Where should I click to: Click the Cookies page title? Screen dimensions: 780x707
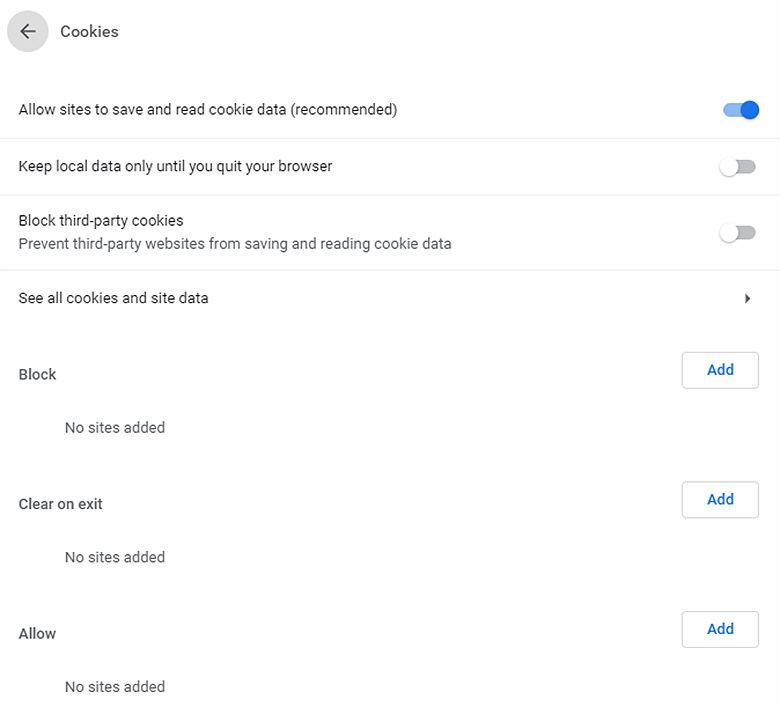[89, 32]
